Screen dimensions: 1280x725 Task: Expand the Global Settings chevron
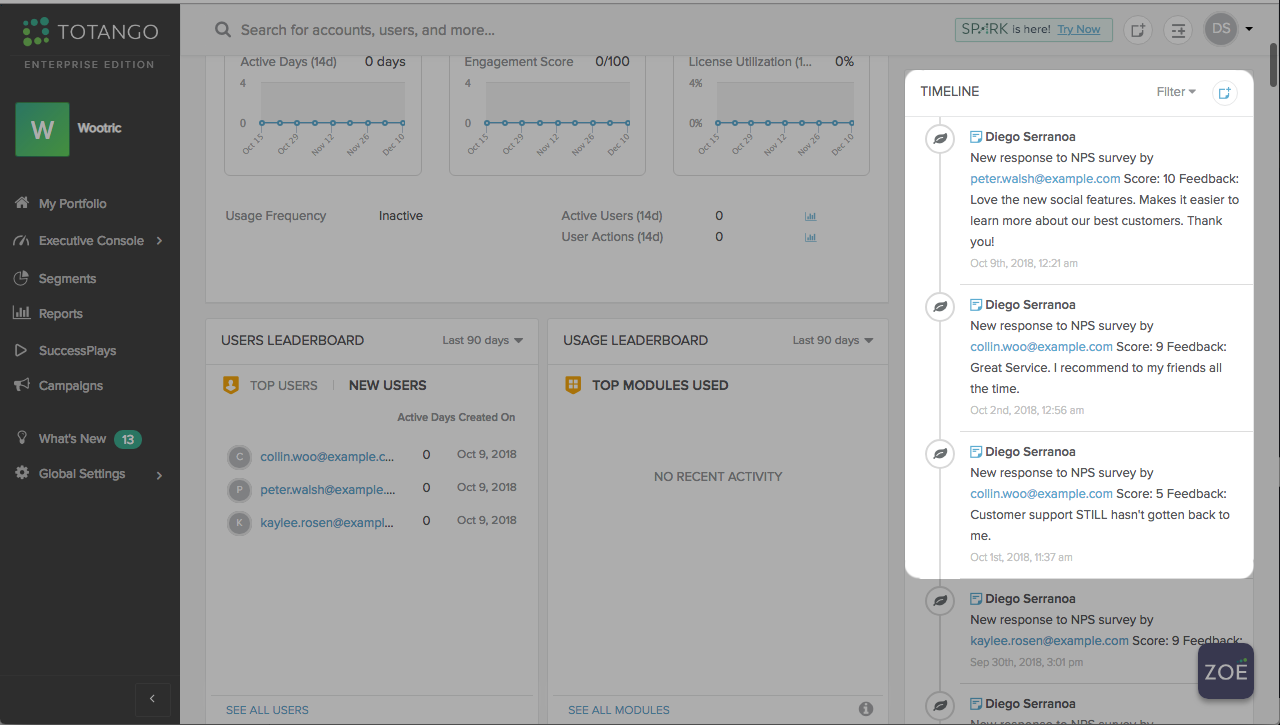click(x=159, y=475)
